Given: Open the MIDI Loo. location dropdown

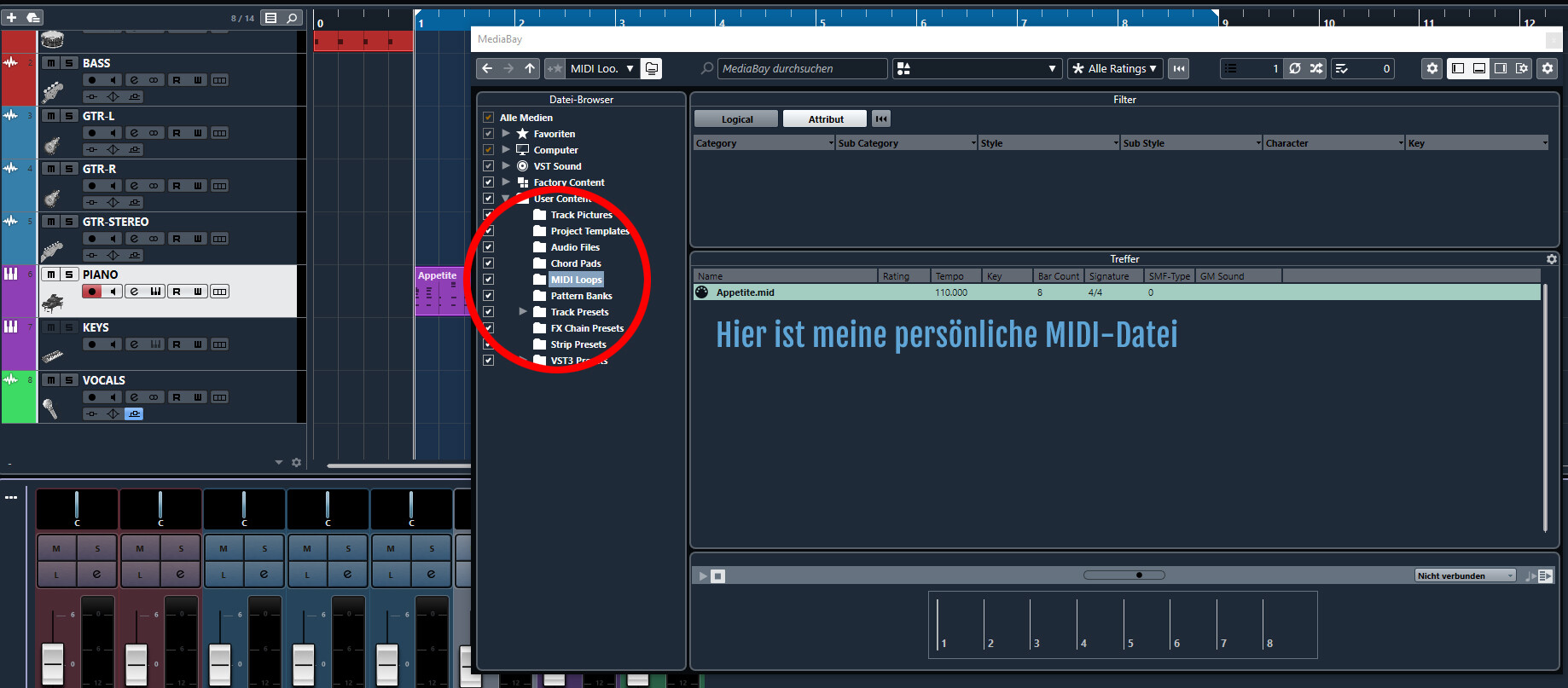Looking at the screenshot, I should pyautogui.click(x=602, y=68).
